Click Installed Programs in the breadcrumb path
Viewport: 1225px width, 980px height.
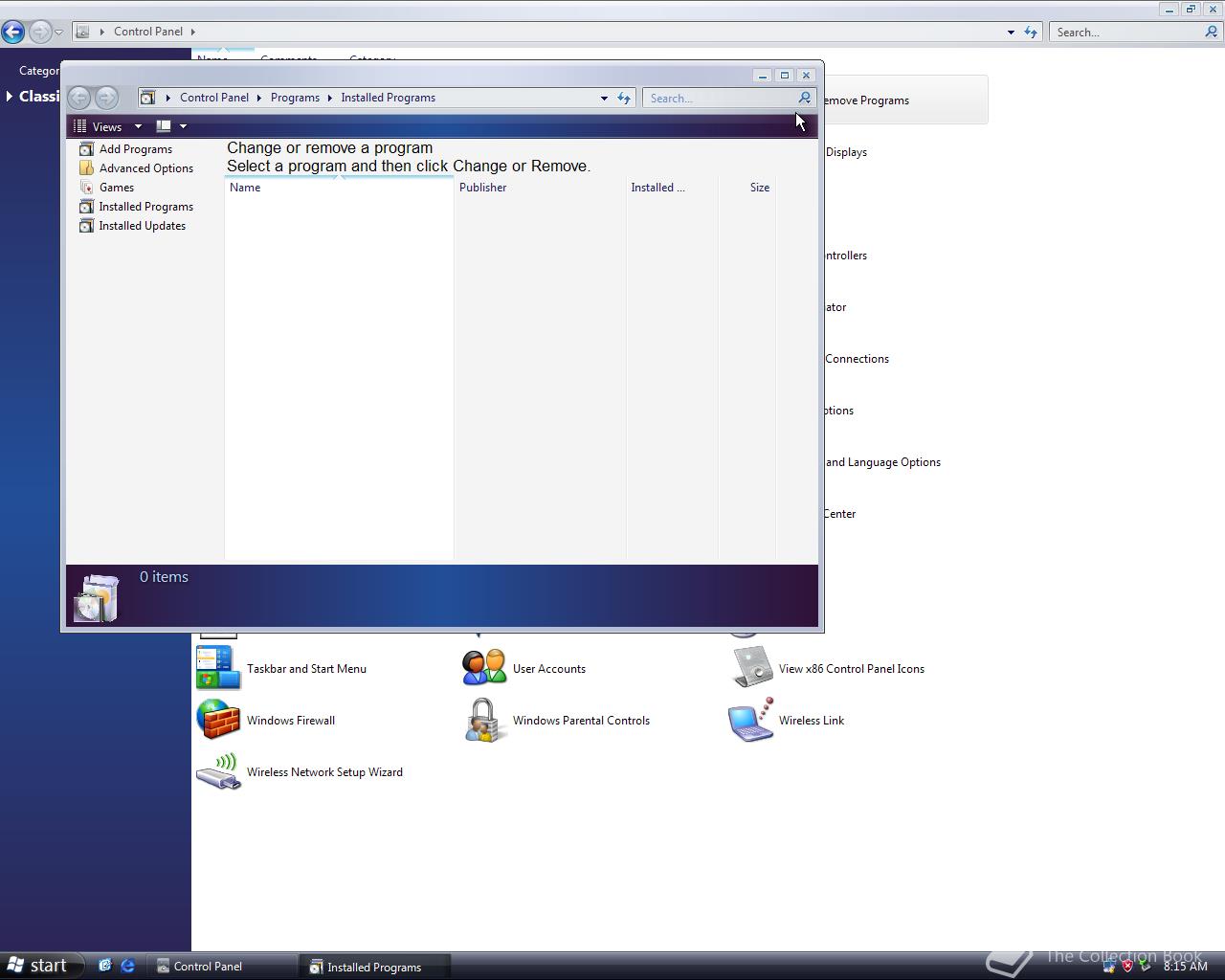coord(389,98)
